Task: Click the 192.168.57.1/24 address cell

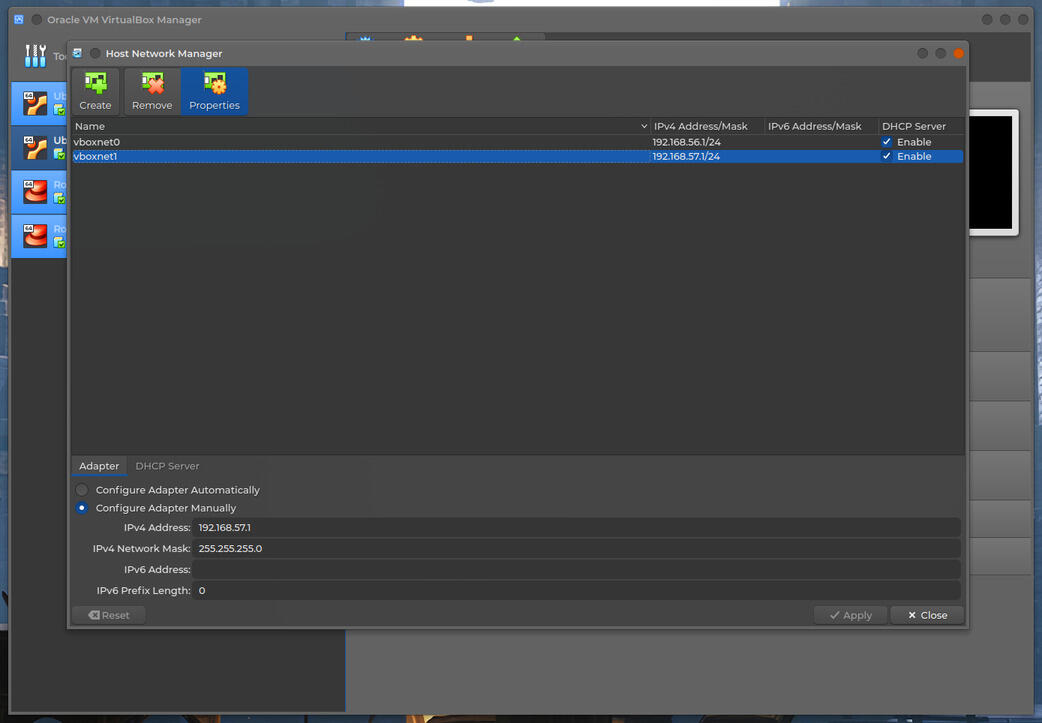Action: [686, 156]
